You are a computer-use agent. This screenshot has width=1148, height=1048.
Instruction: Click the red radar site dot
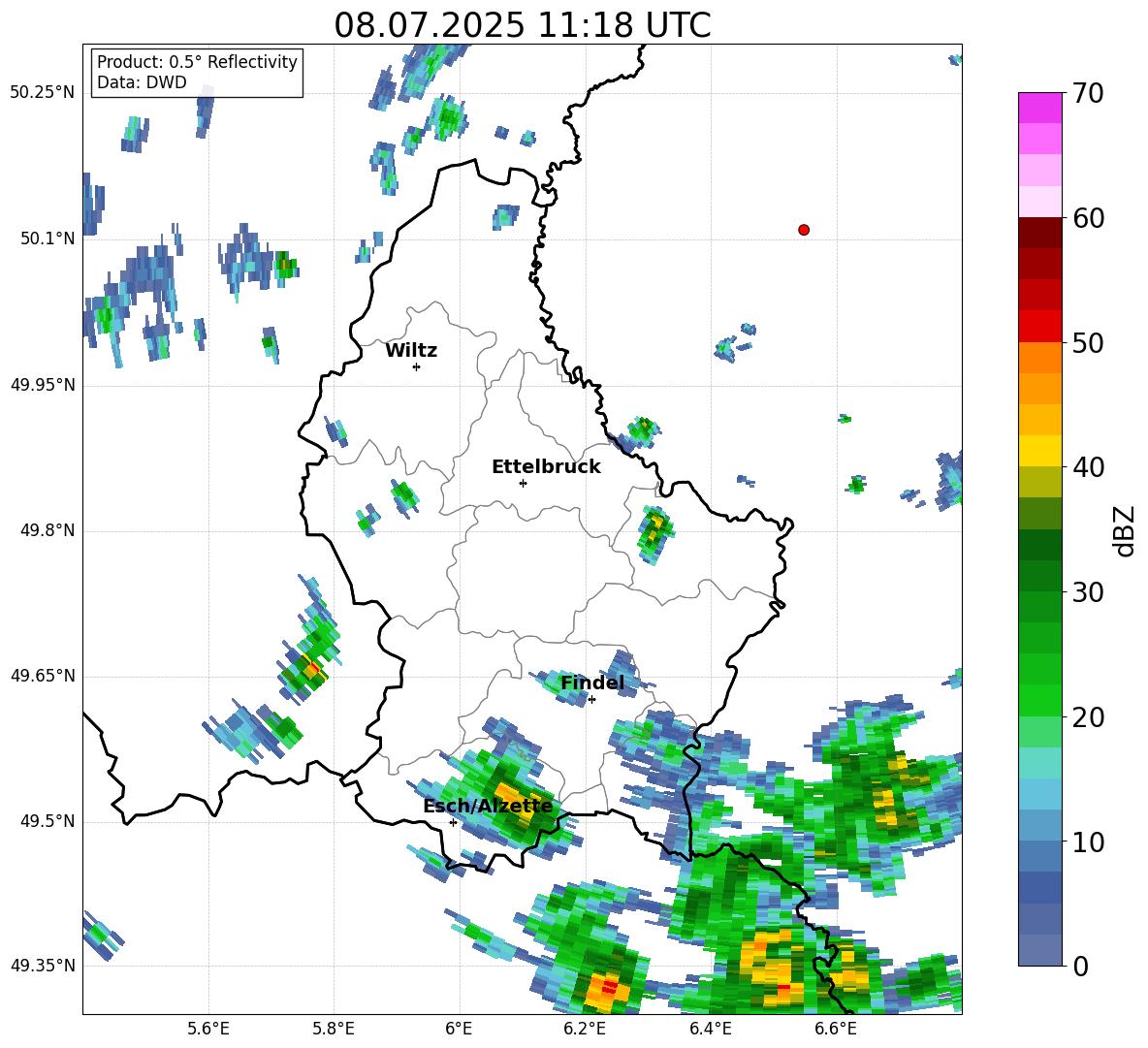804,230
